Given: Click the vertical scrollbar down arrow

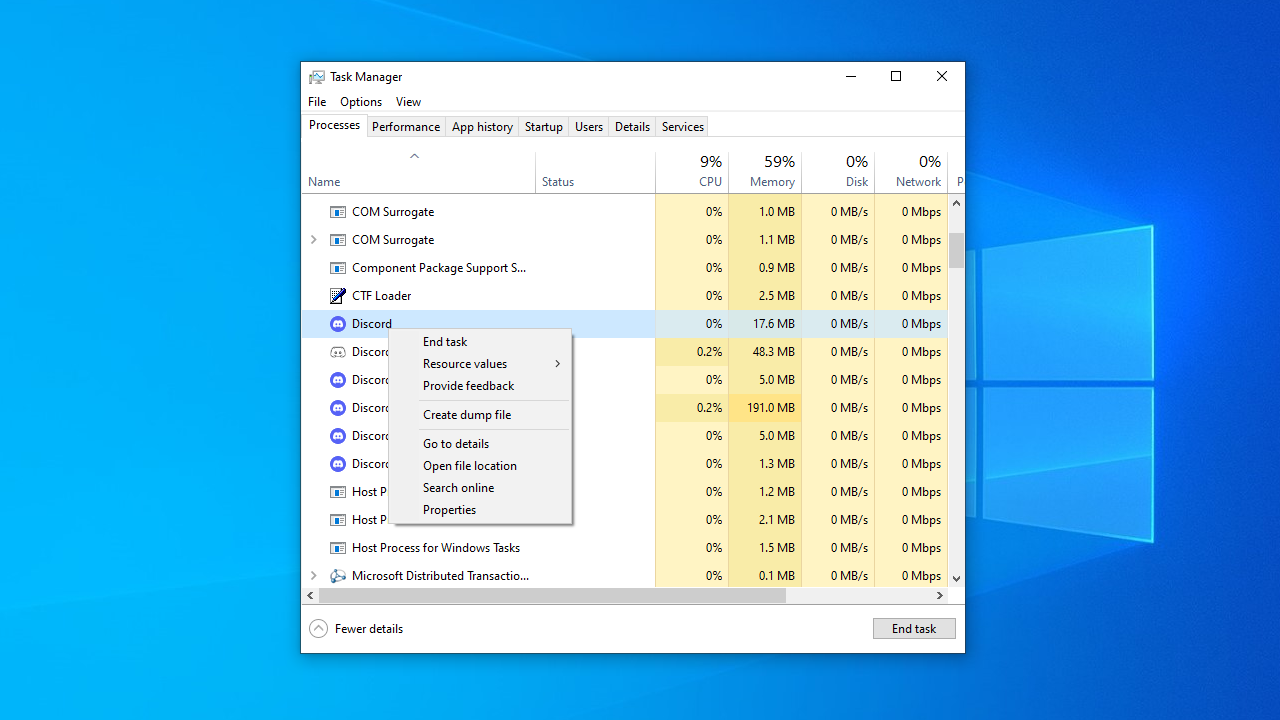Looking at the screenshot, I should coord(956,578).
